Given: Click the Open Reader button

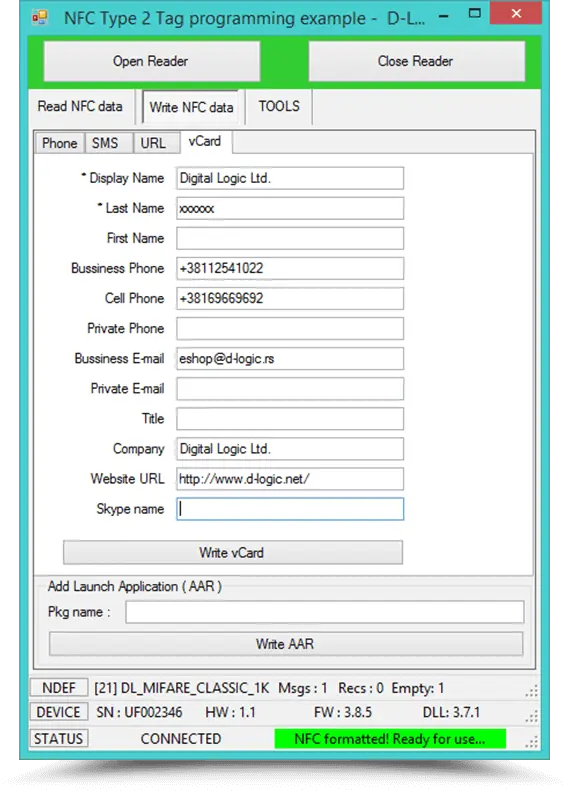Looking at the screenshot, I should click(151, 61).
